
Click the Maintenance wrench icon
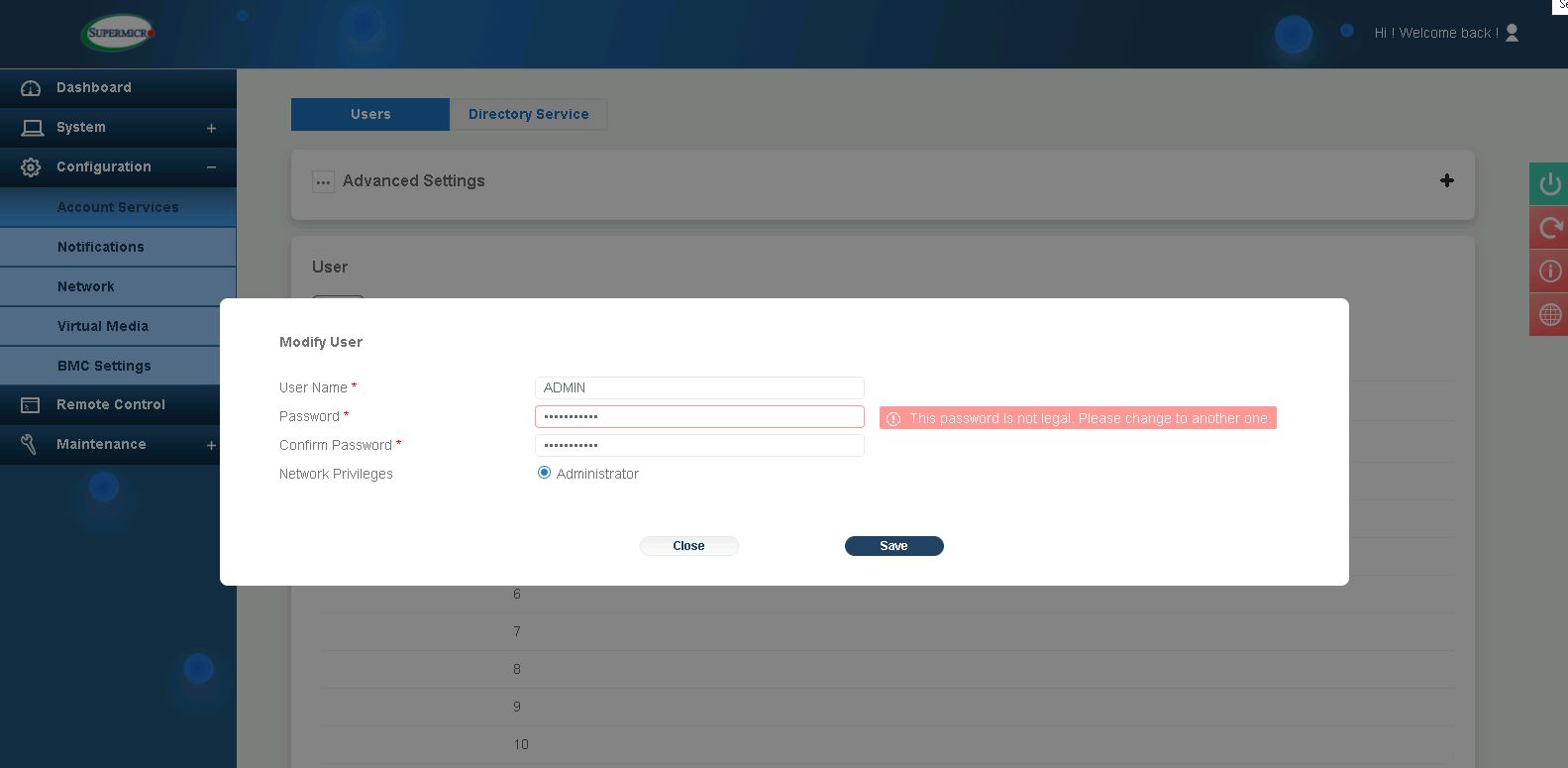29,445
